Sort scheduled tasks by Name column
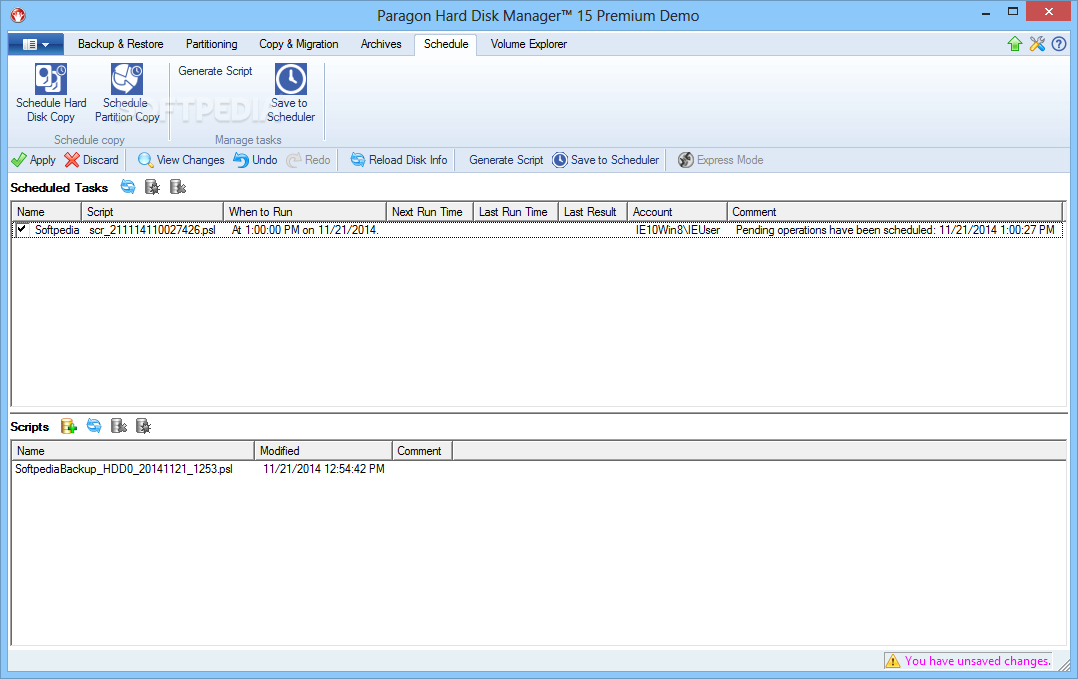The image size is (1078, 679). pyautogui.click(x=47, y=212)
